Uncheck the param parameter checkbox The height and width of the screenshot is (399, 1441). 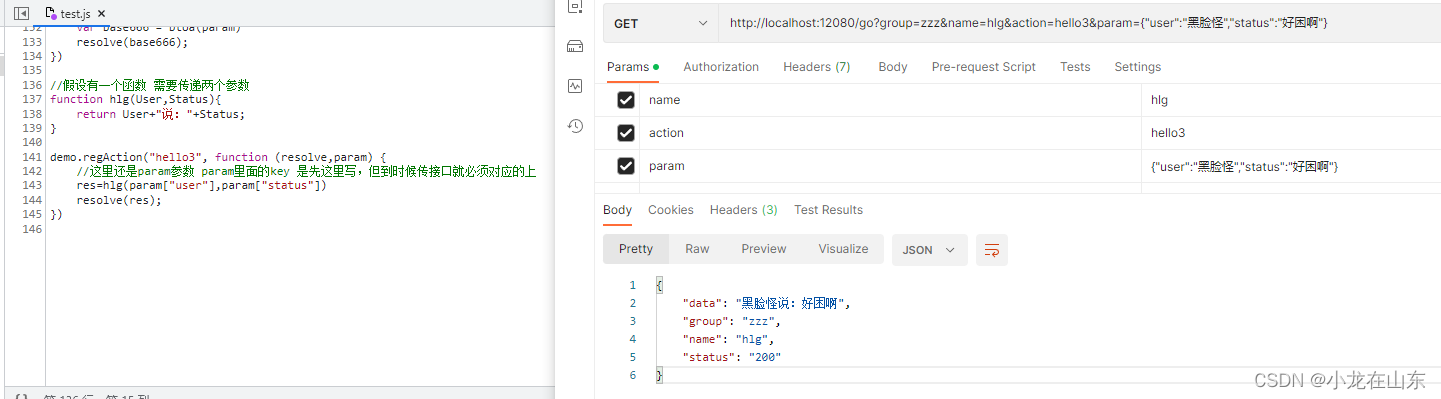coord(626,166)
